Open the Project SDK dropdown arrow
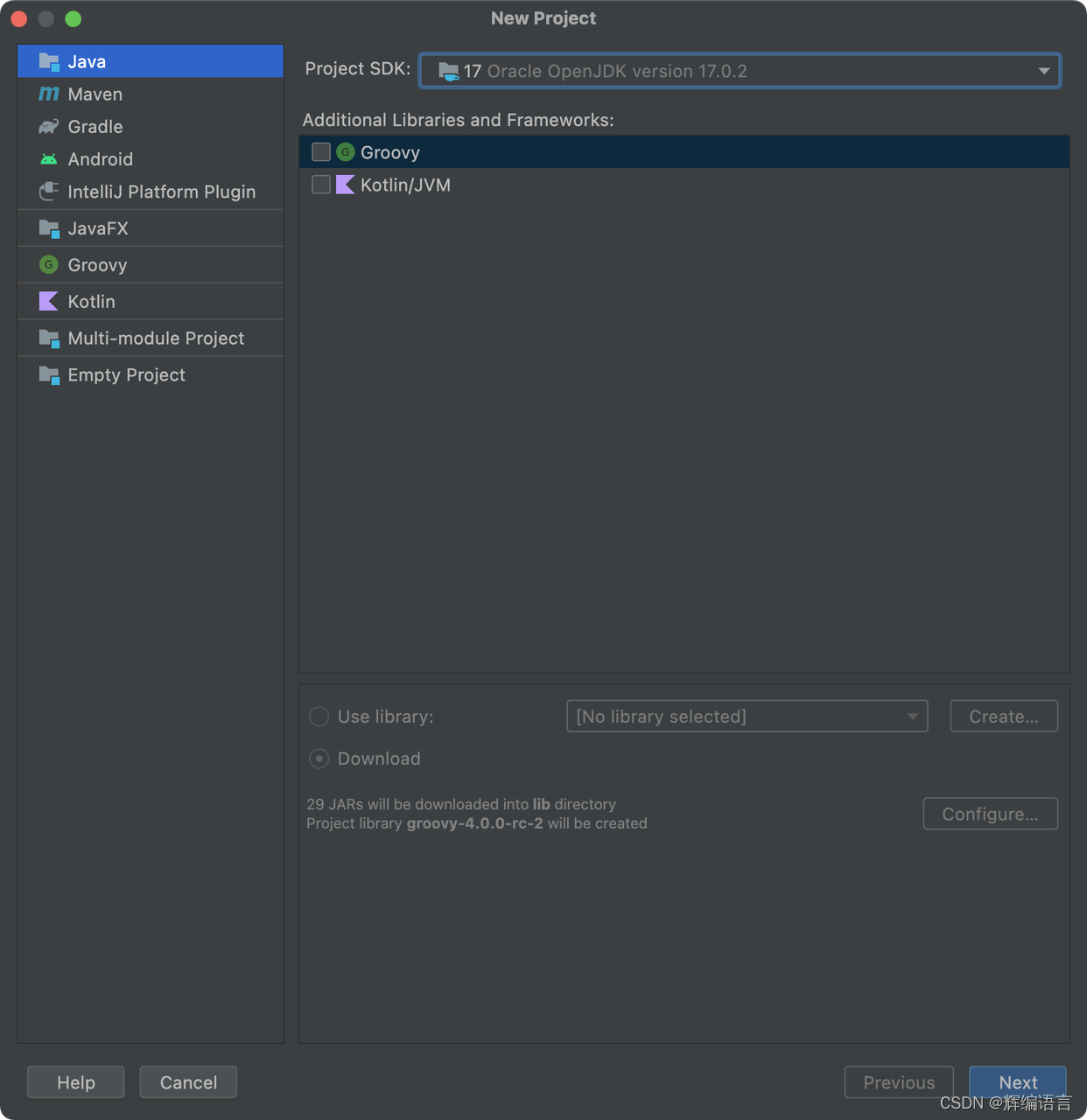The height and width of the screenshot is (1120, 1087). (1044, 71)
